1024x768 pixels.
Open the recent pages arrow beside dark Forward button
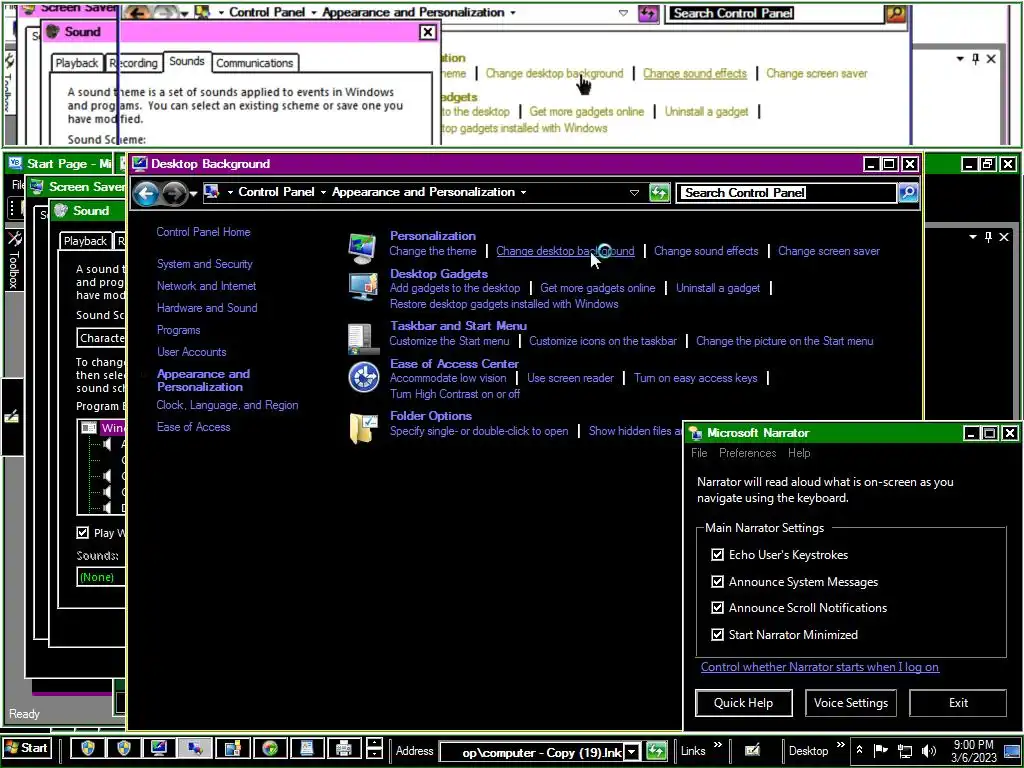coord(193,194)
